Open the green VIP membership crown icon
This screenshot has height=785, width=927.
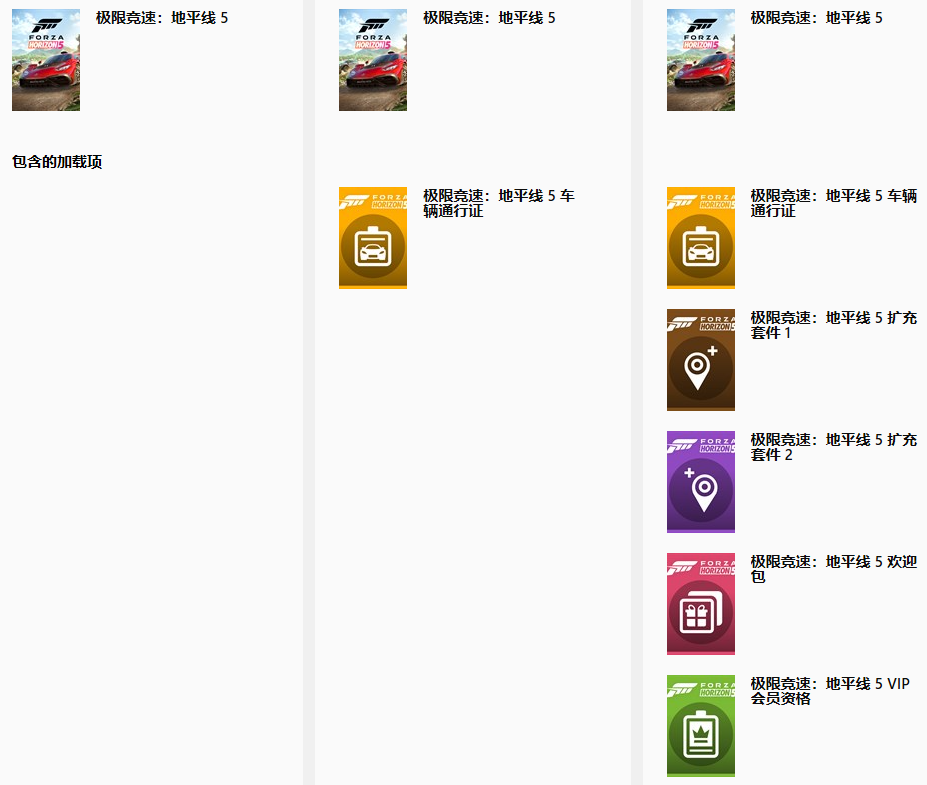pos(701,726)
